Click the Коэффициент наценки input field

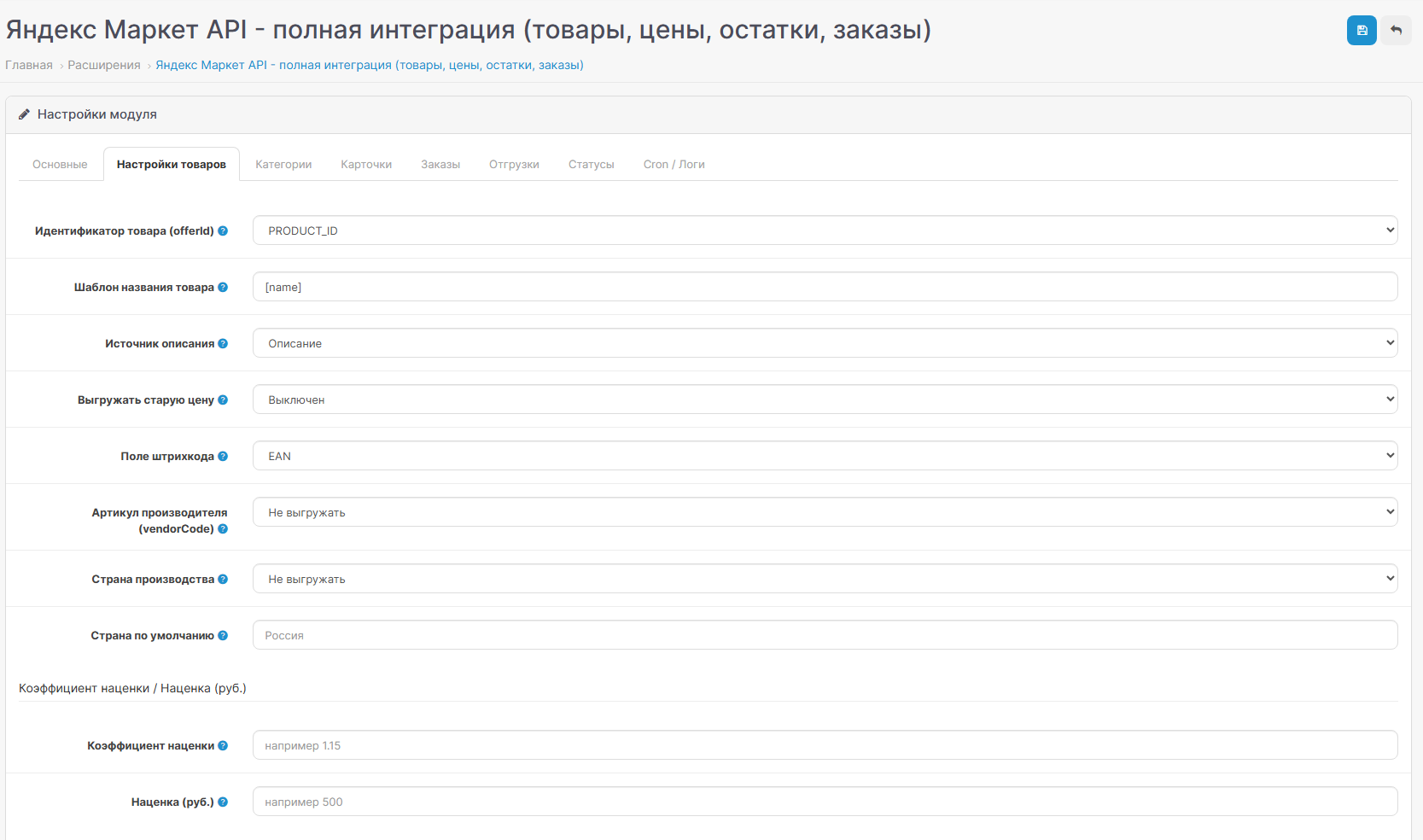tap(825, 745)
